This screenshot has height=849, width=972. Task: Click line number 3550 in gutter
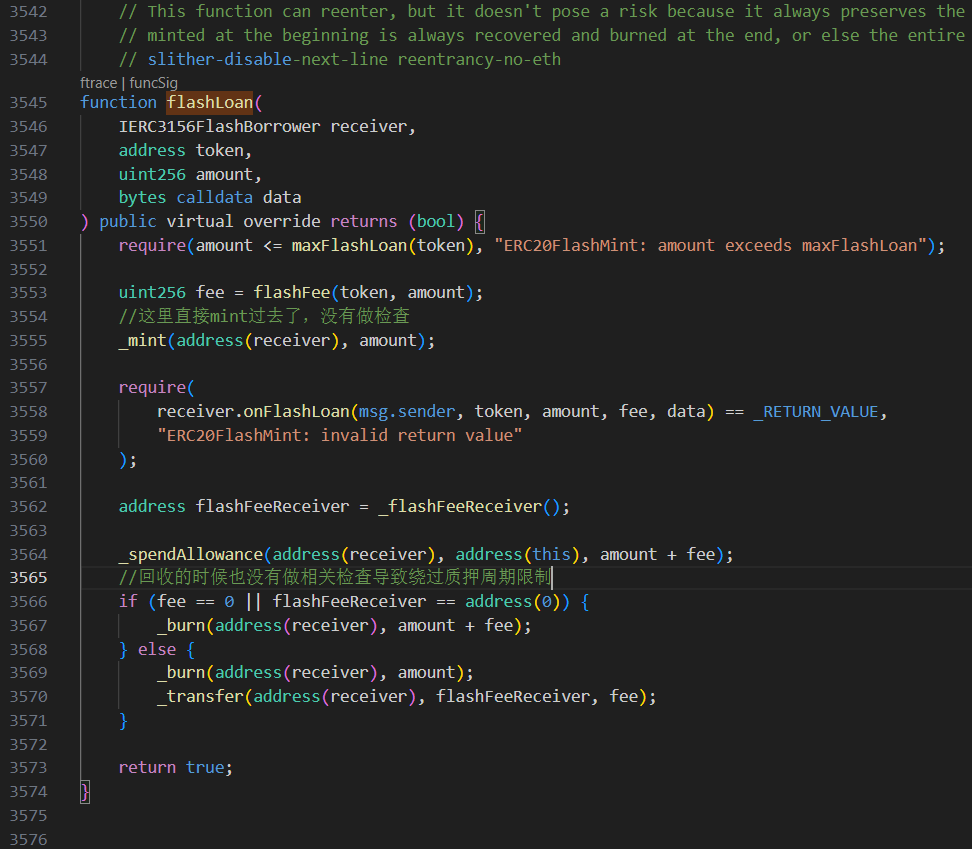click(x=29, y=222)
